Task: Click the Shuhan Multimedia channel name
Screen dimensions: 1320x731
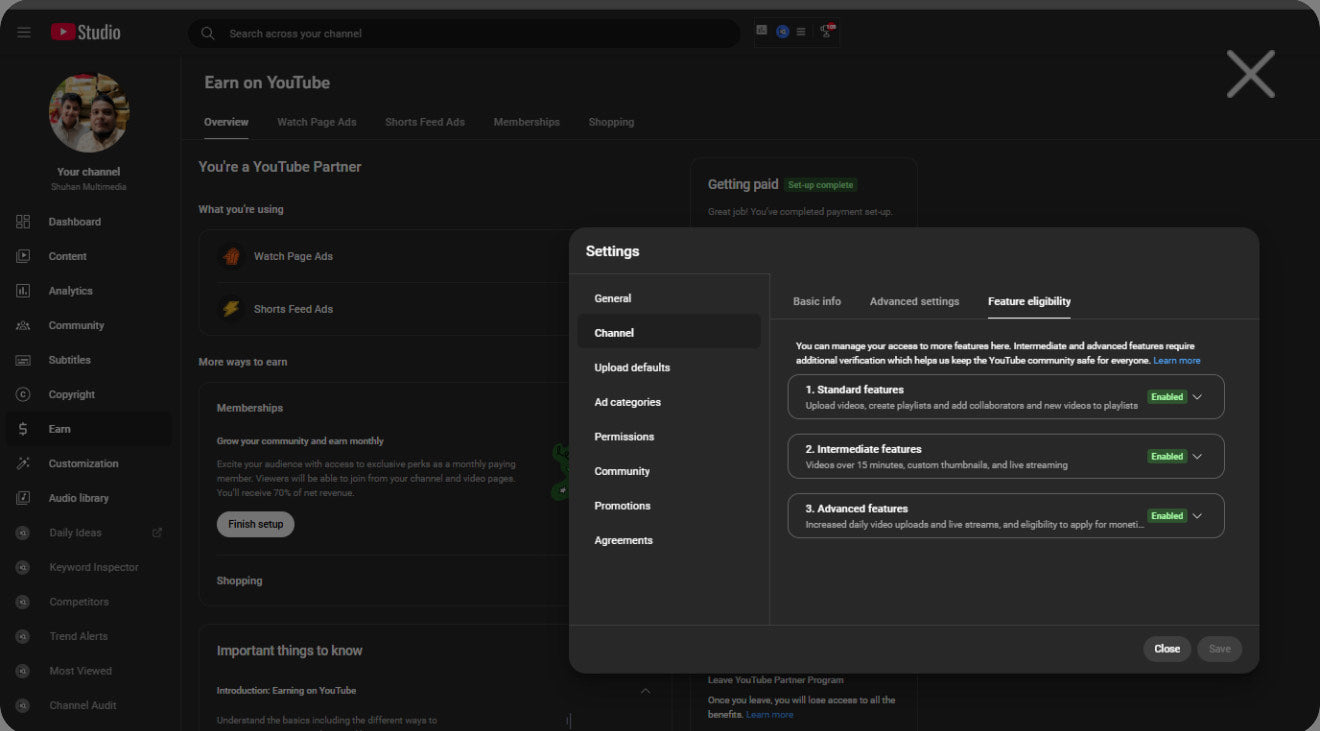Action: [88, 187]
